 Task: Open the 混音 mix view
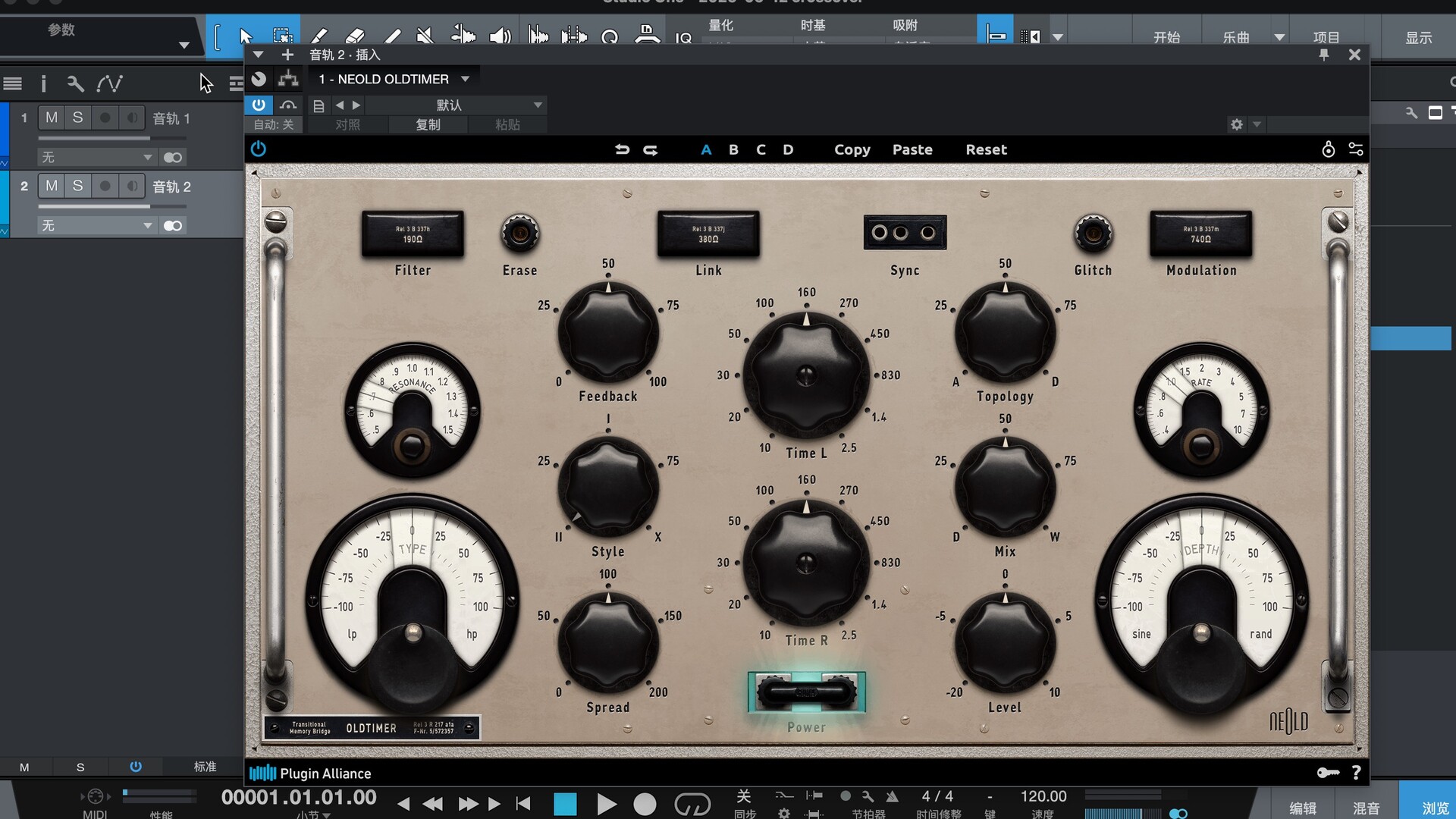[x=1366, y=808]
